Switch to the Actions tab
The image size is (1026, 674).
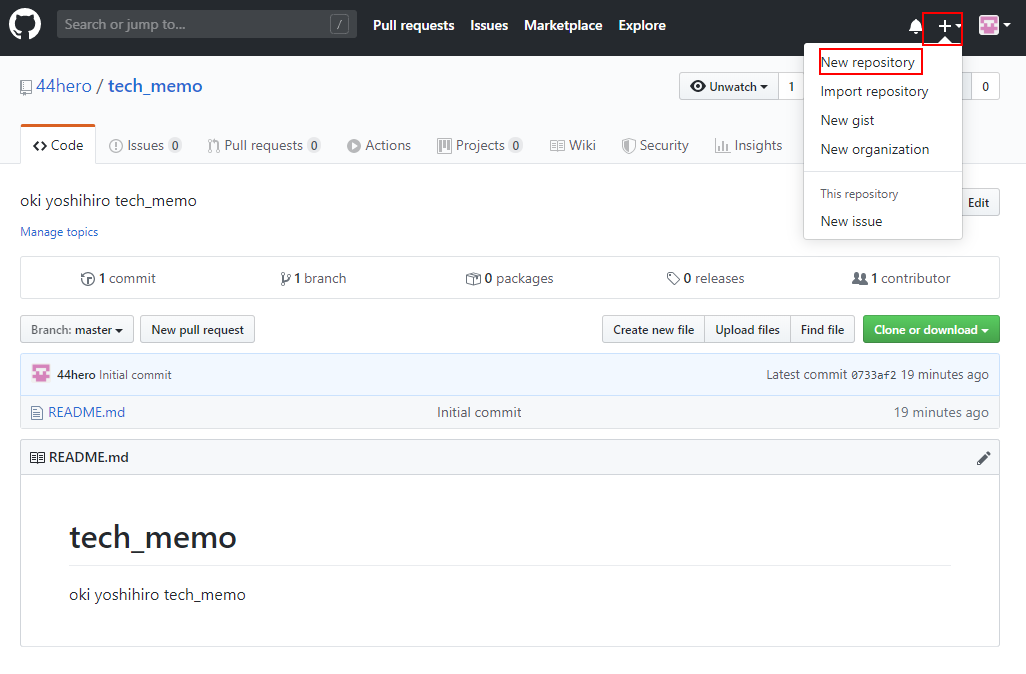[379, 145]
